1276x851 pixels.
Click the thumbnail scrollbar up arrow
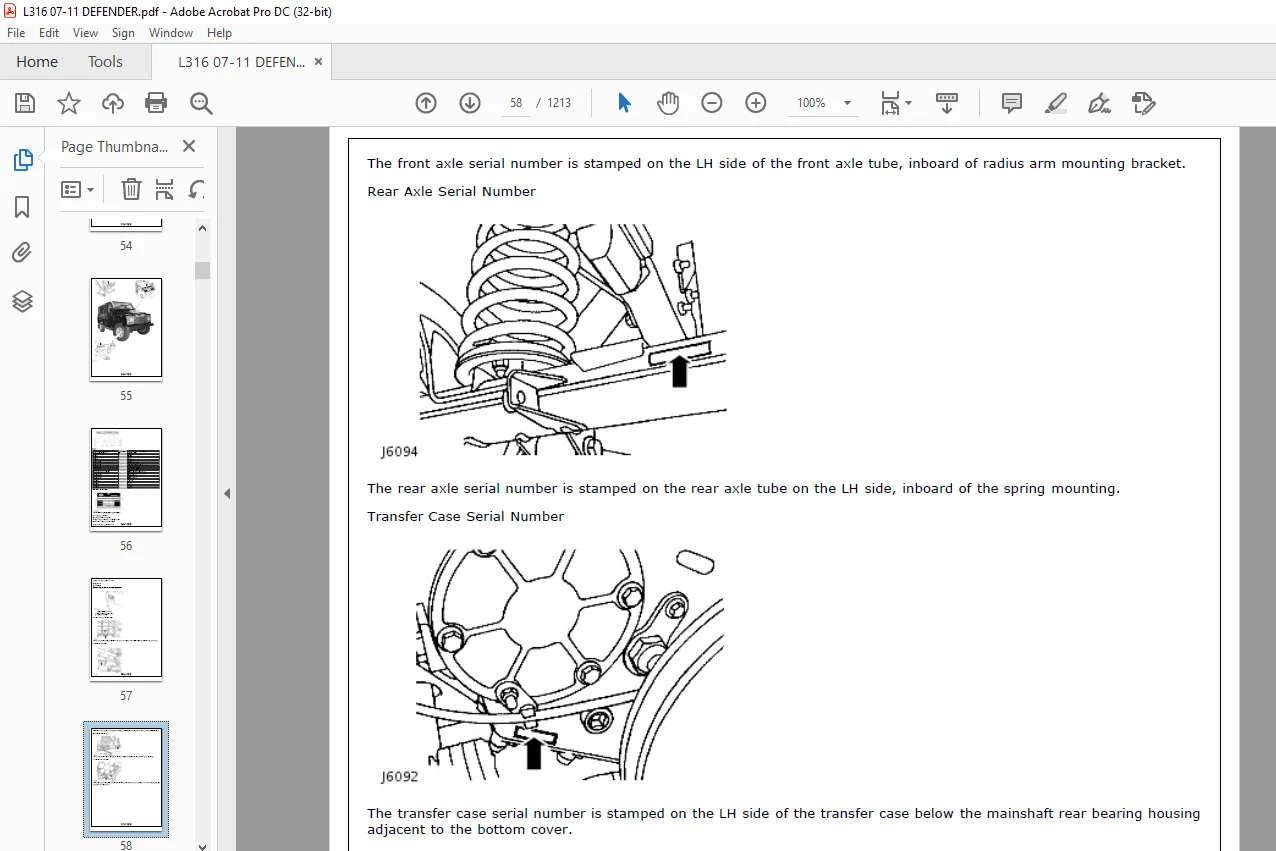click(x=203, y=228)
